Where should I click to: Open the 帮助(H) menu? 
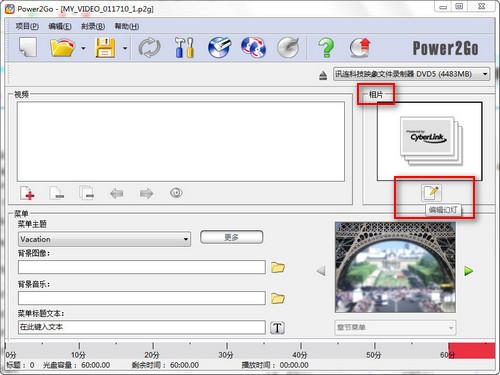[x=127, y=26]
